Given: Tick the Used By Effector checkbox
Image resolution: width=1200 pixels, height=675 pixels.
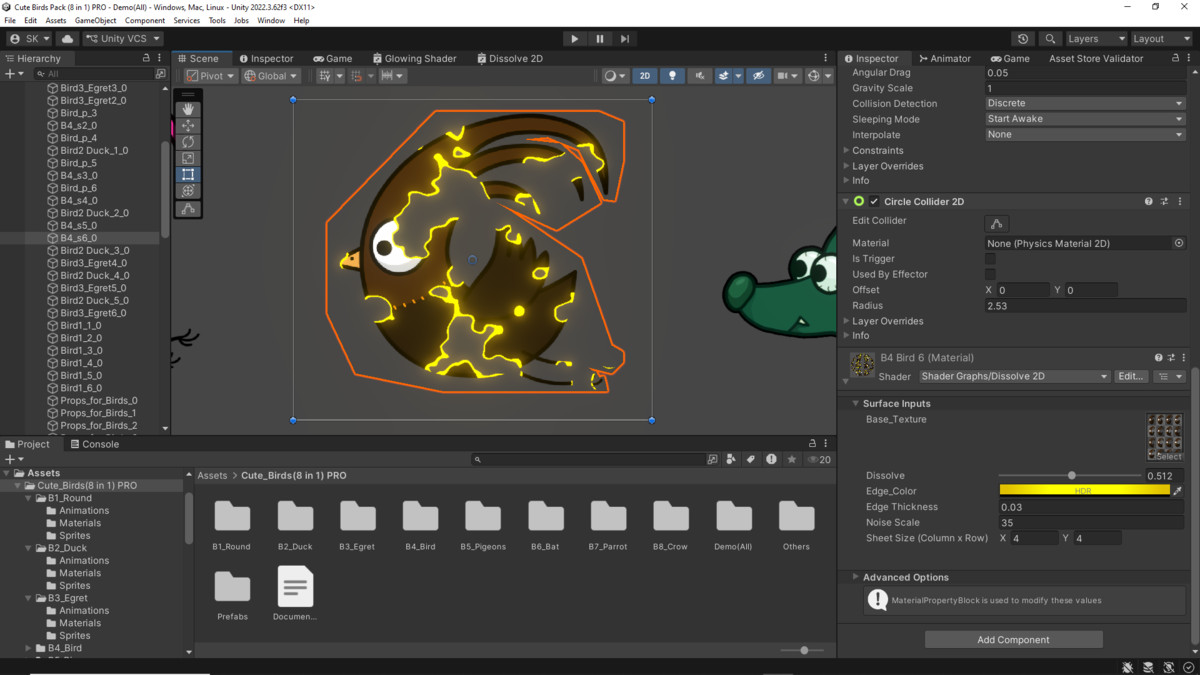Looking at the screenshot, I should [x=990, y=274].
